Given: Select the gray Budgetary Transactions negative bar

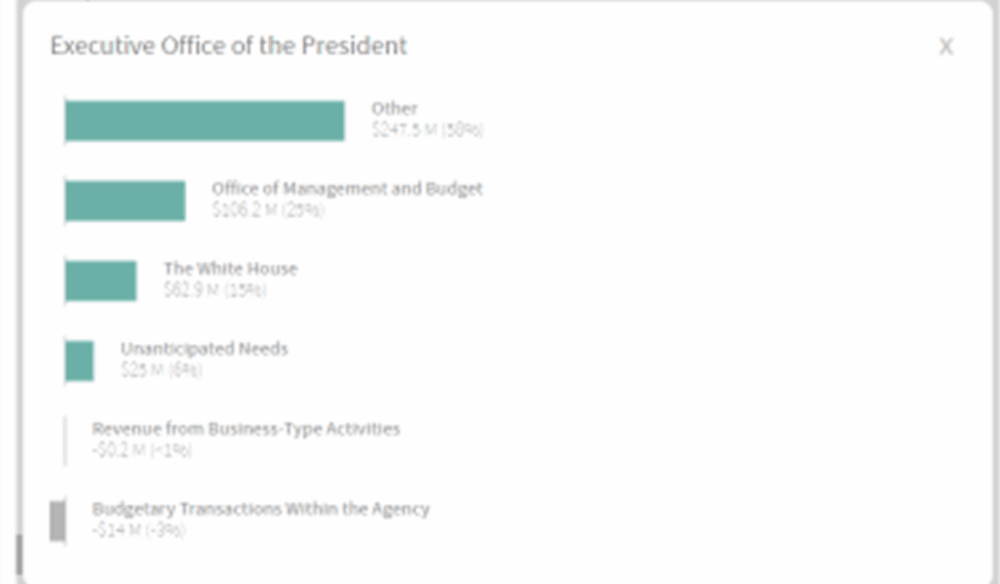Looking at the screenshot, I should click(58, 521).
